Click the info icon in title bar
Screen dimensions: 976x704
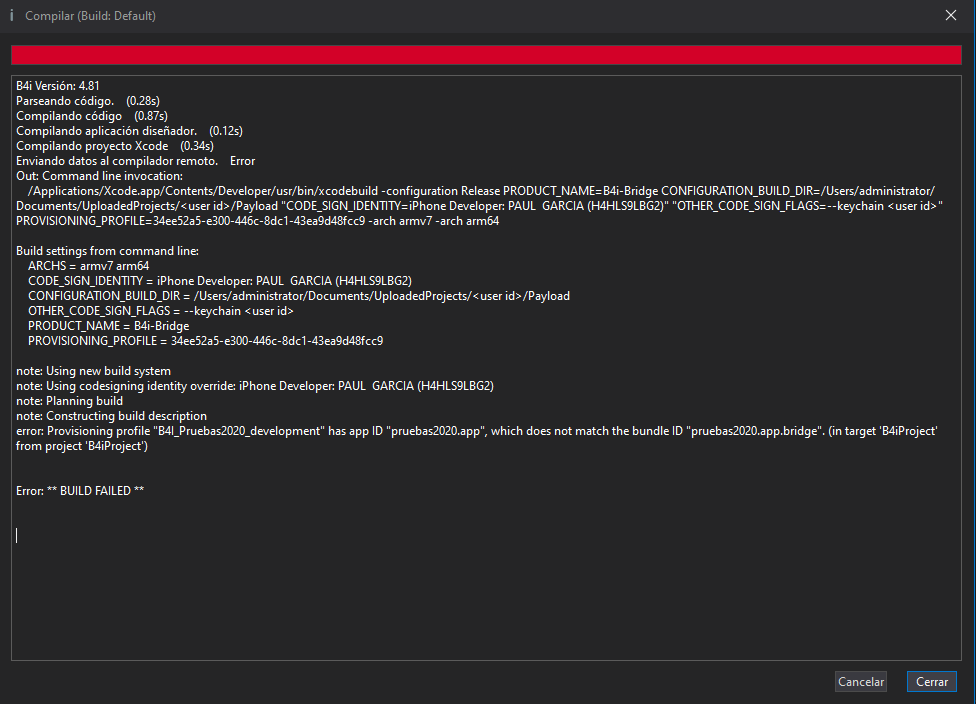pos(12,16)
